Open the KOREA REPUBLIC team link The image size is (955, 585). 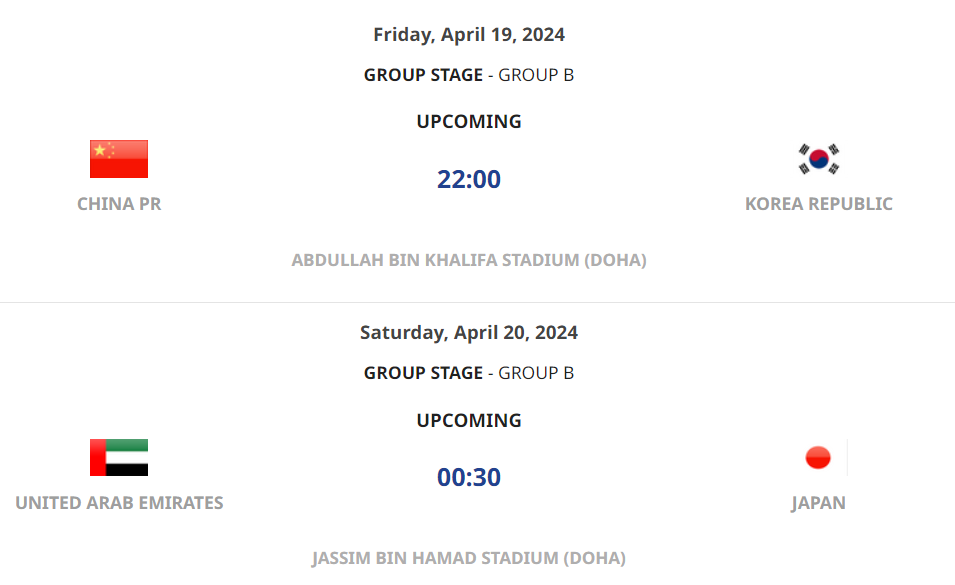click(x=819, y=204)
